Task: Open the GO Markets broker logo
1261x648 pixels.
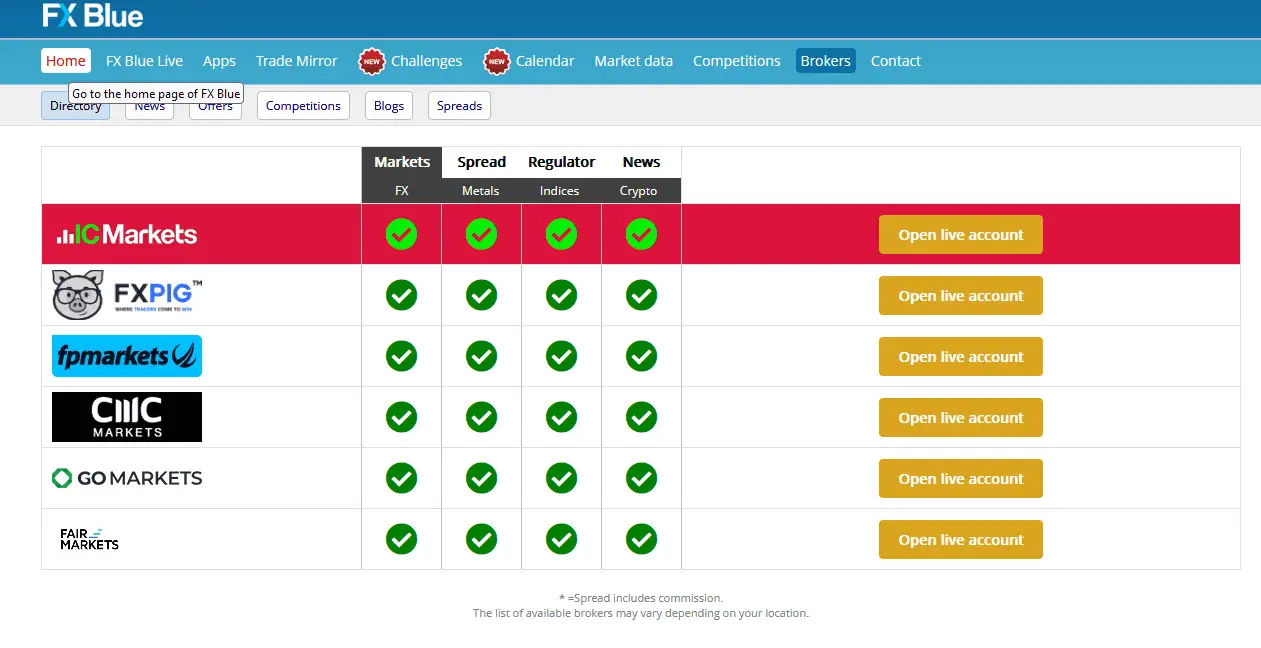Action: tap(127, 478)
